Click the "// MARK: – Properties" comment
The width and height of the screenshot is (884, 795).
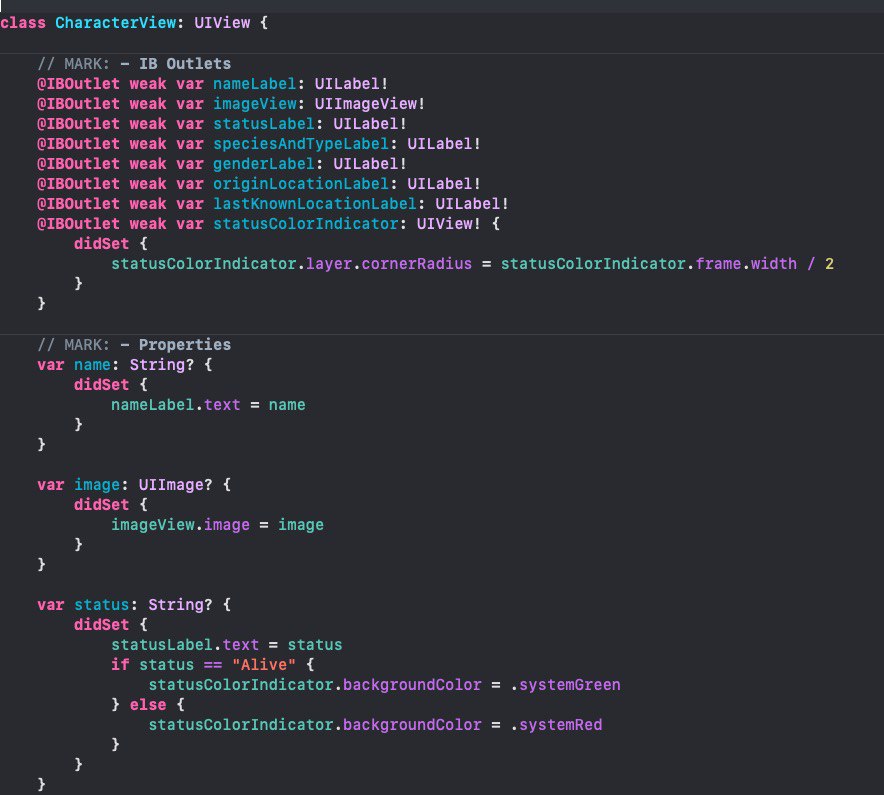click(x=134, y=344)
